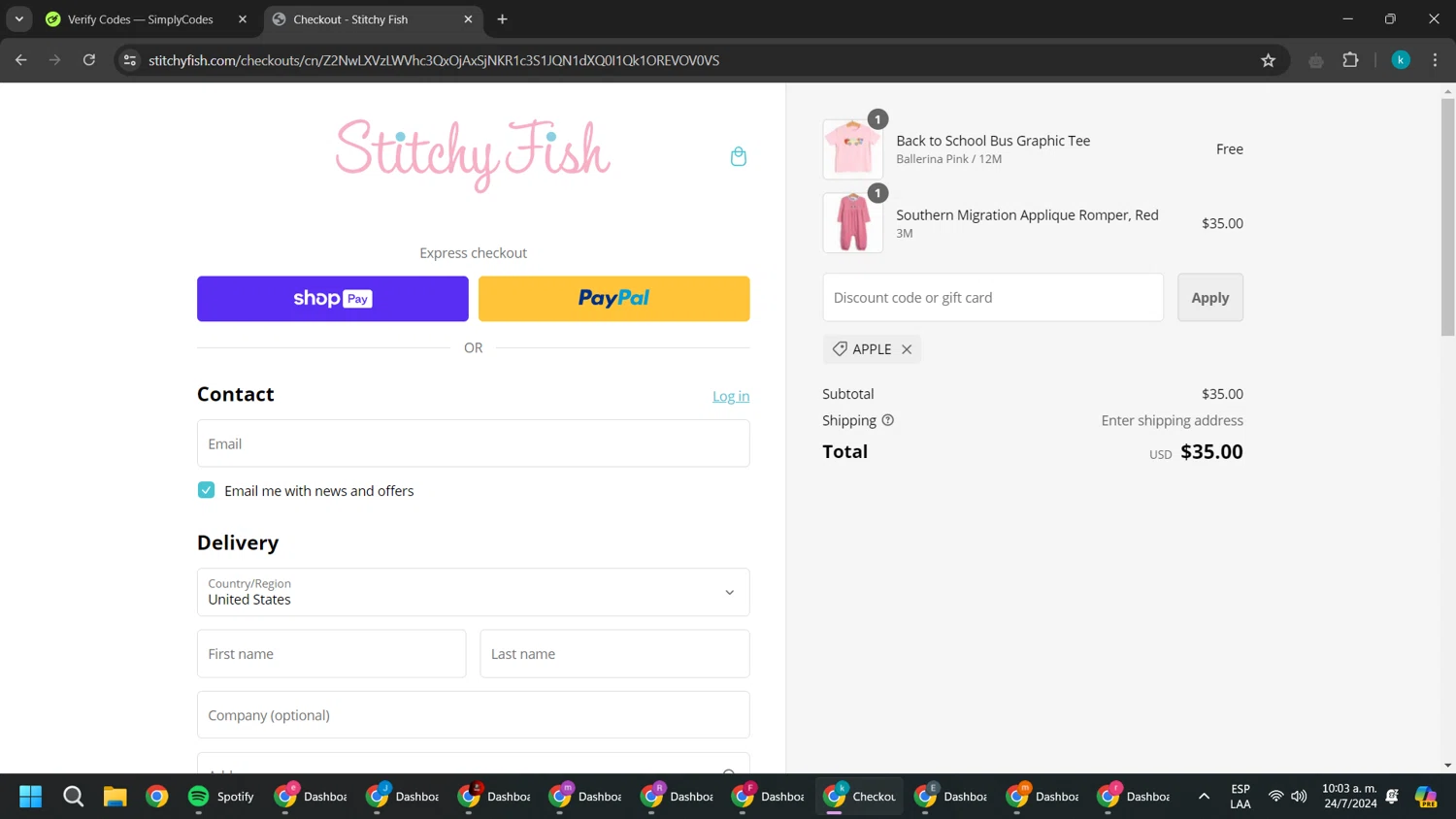The image size is (1456, 819).
Task: Open File Explorer from the taskbar
Action: click(x=115, y=797)
